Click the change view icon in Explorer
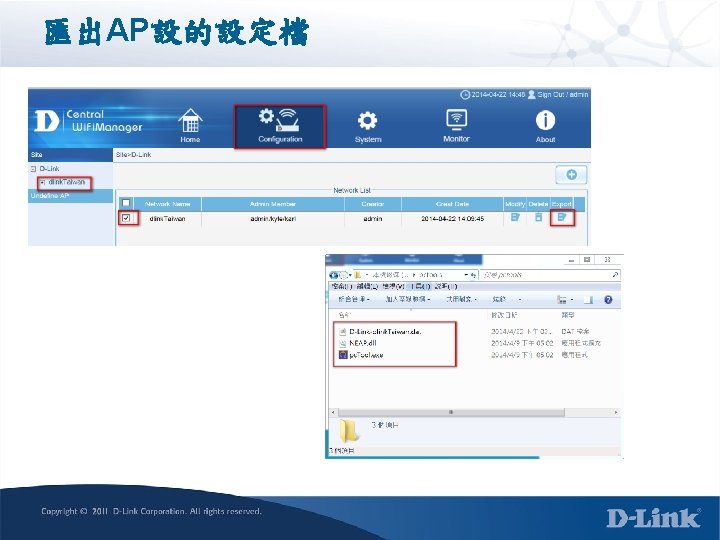The image size is (720, 540). coord(562,300)
